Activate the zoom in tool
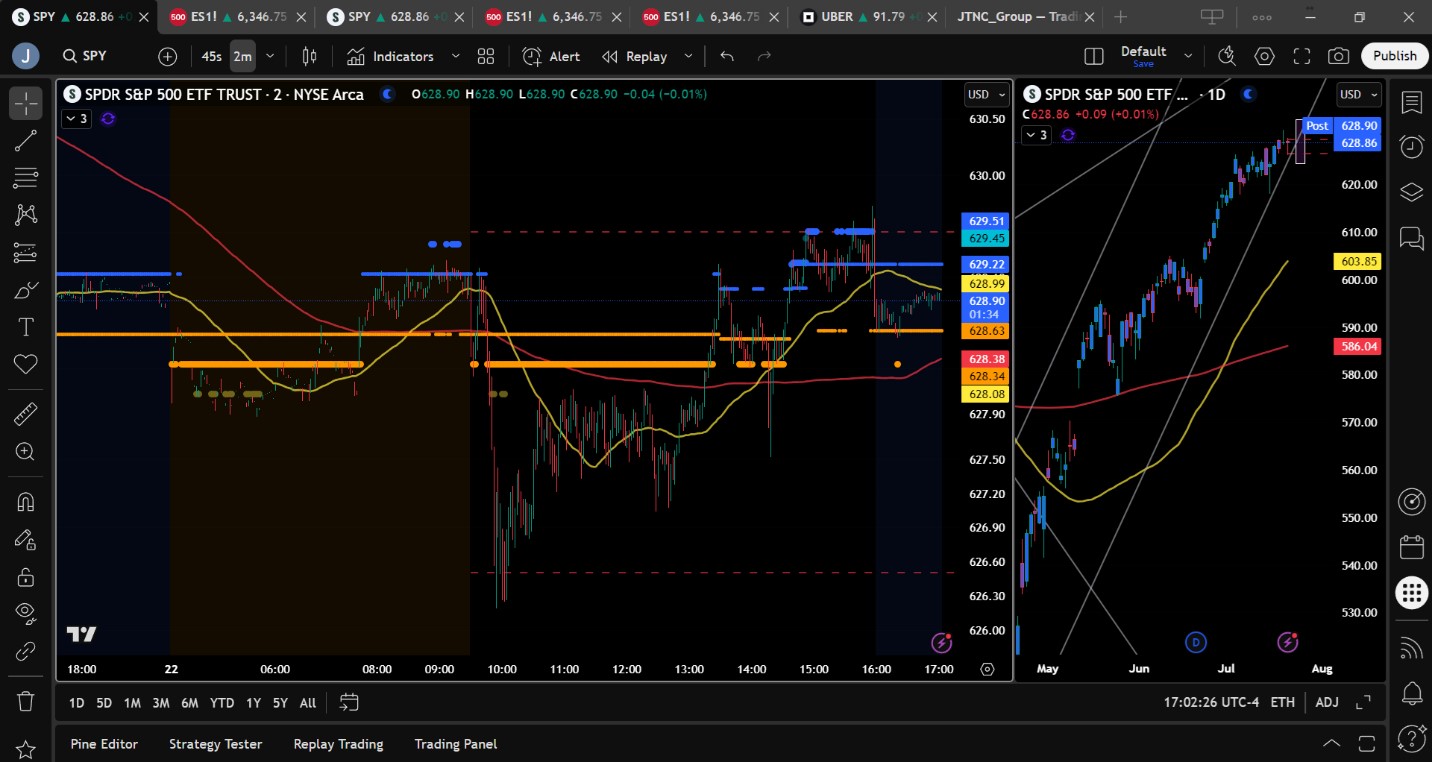 (x=26, y=451)
